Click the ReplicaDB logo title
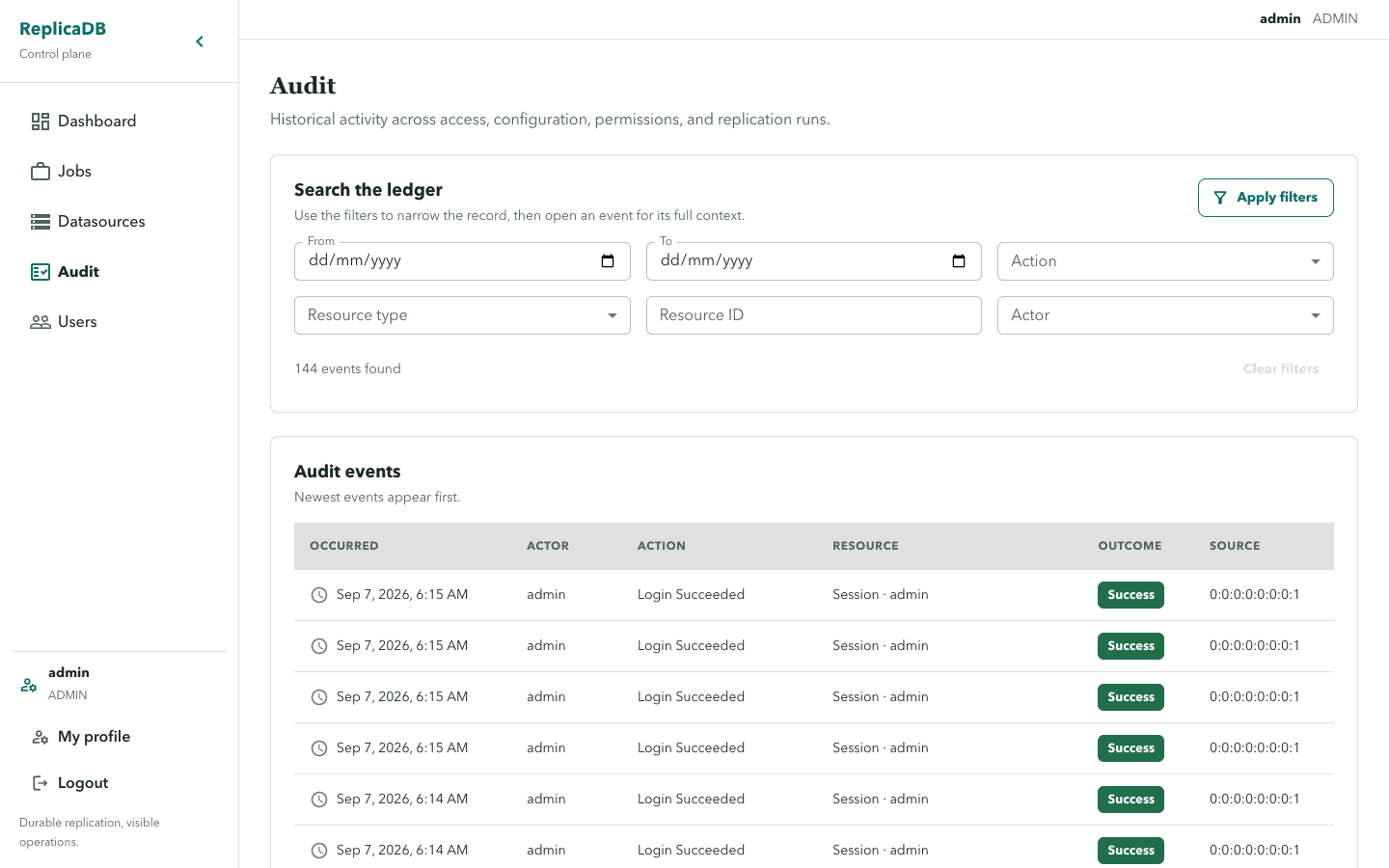The width and height of the screenshot is (1389, 868). tap(63, 29)
